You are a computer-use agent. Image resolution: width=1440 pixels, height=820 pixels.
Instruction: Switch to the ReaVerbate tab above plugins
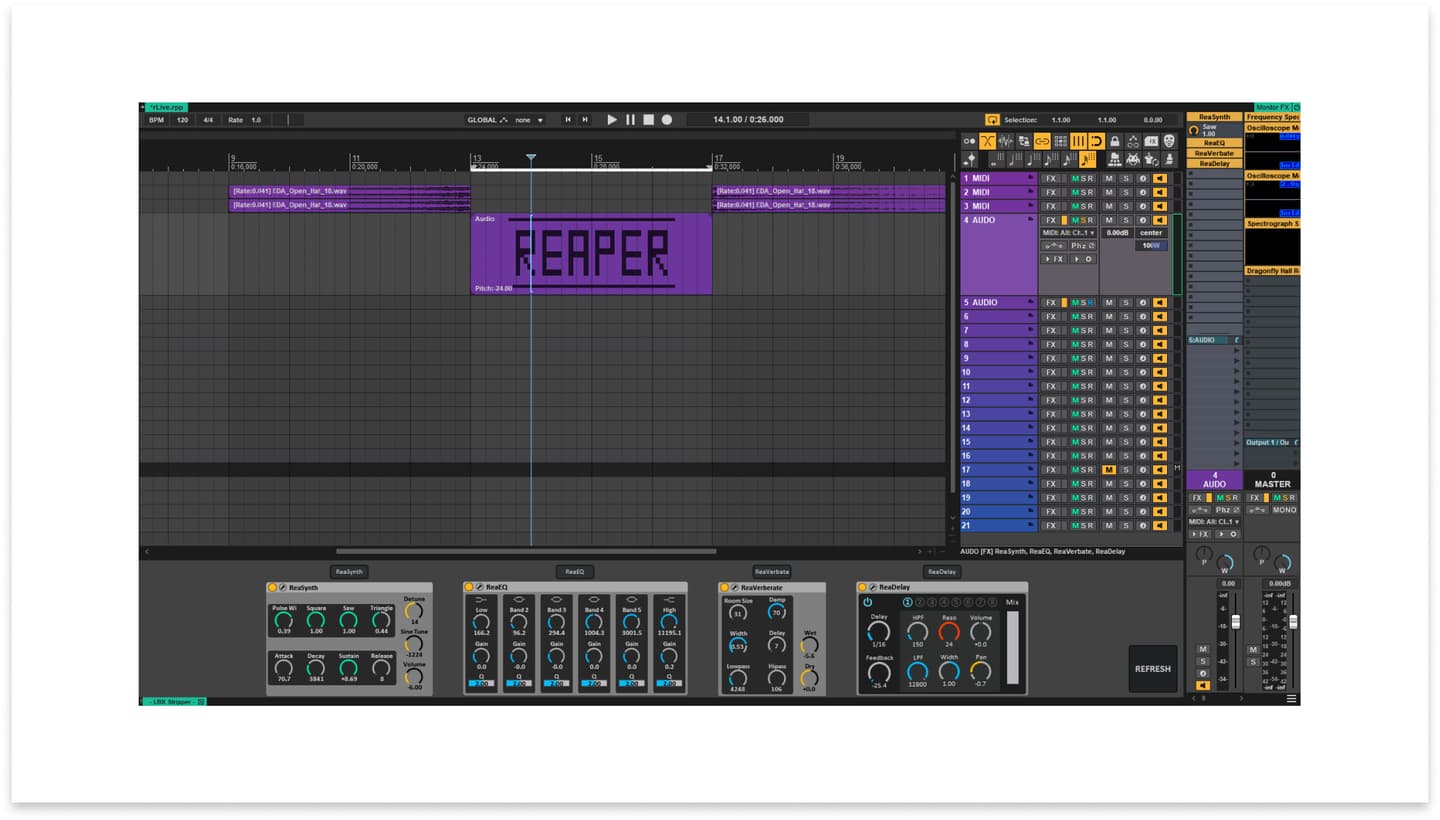770,572
